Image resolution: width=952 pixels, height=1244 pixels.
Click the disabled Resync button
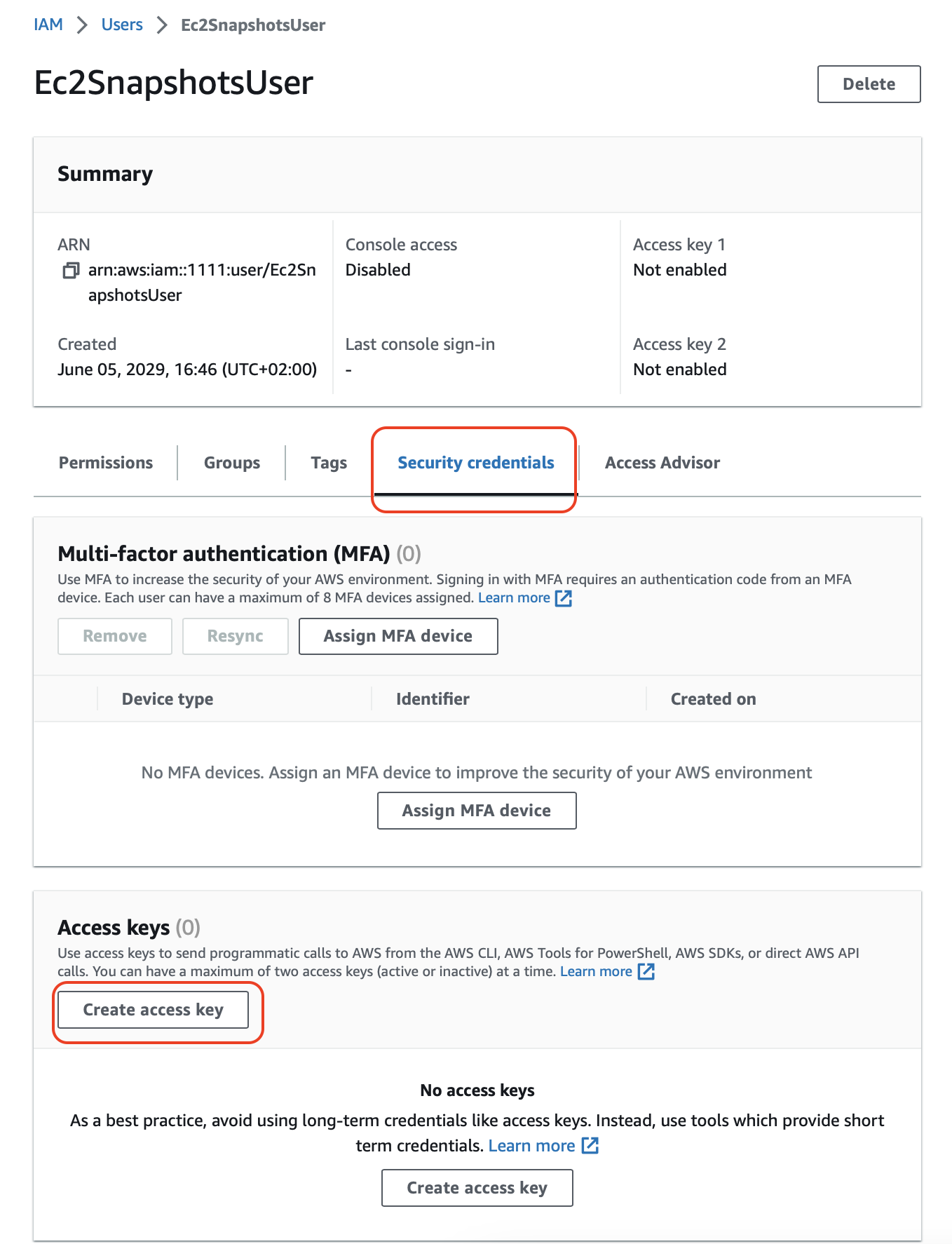pos(235,636)
